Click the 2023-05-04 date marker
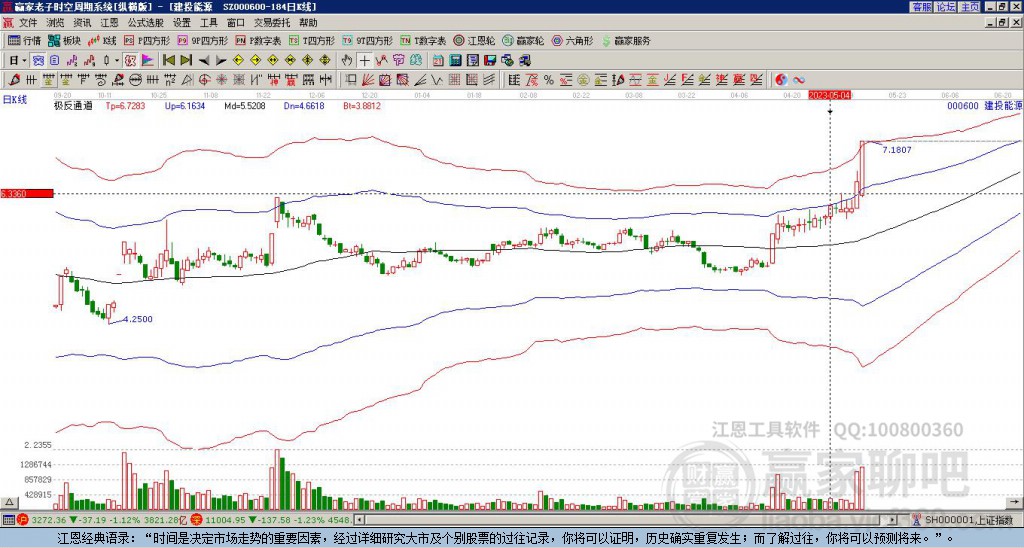This screenshot has width=1024, height=548. 830,95
